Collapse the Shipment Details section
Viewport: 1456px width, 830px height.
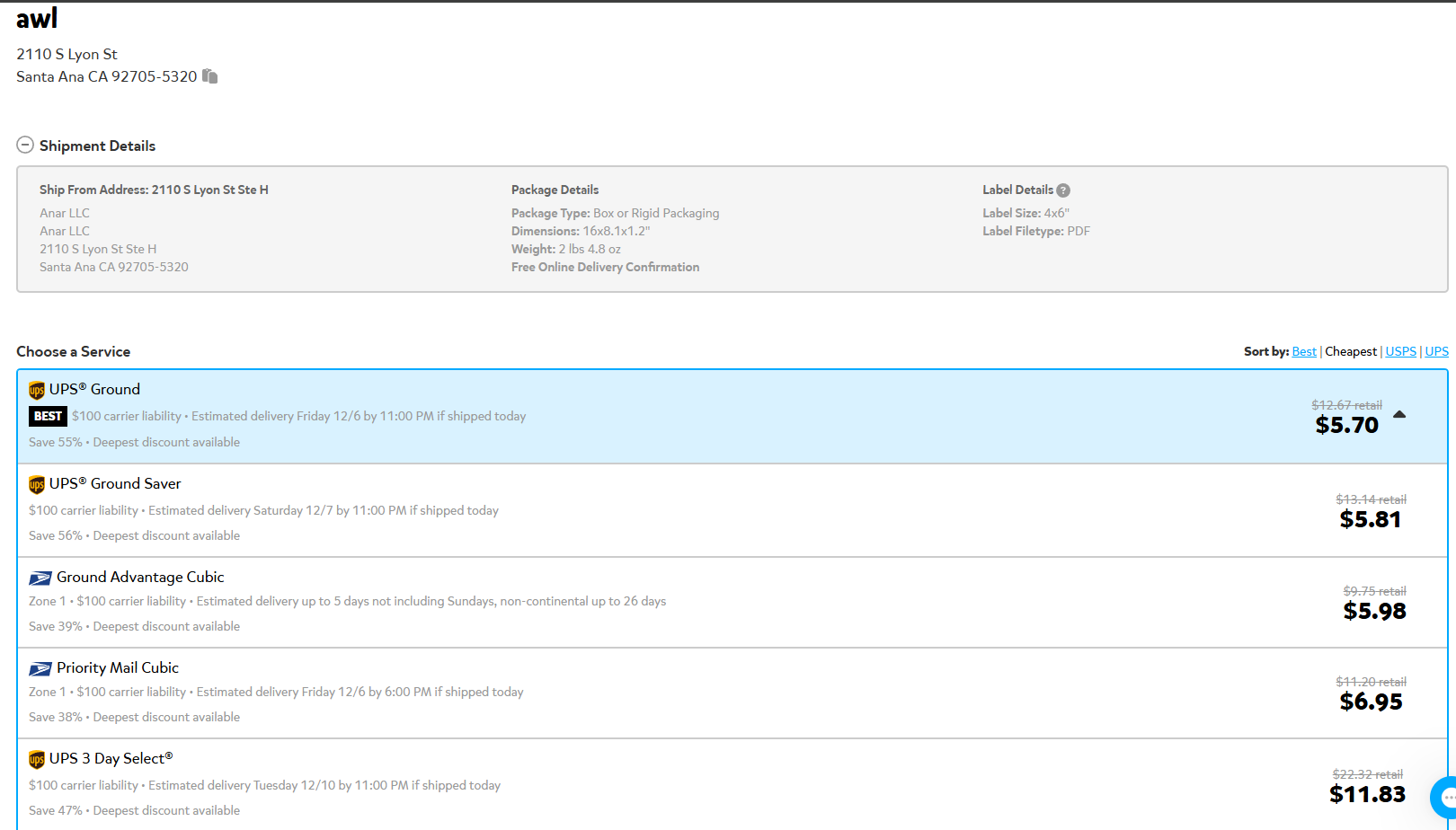25,145
